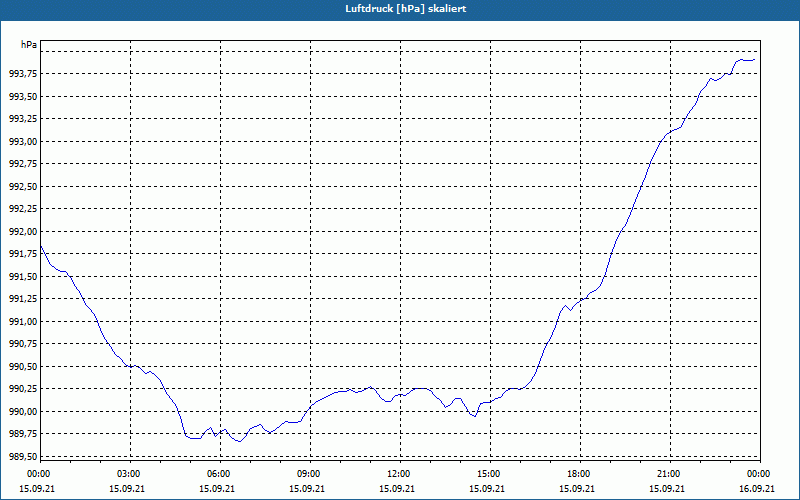Select the 991,25 axis value

pyautogui.click(x=23, y=299)
